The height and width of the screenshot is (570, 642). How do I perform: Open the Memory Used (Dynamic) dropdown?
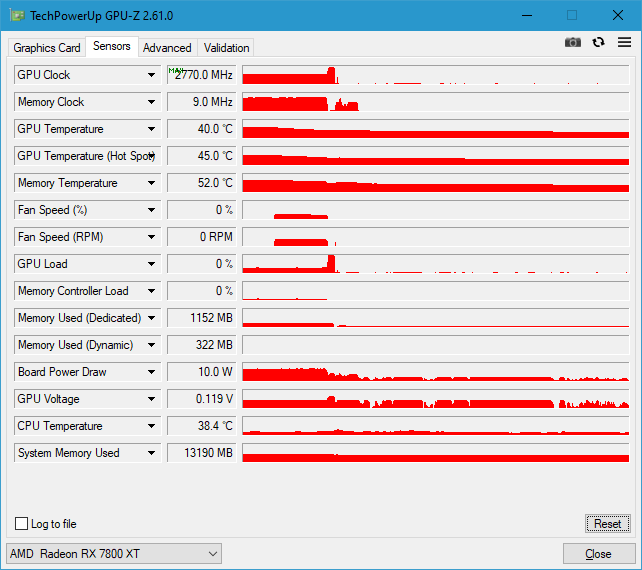(151, 345)
